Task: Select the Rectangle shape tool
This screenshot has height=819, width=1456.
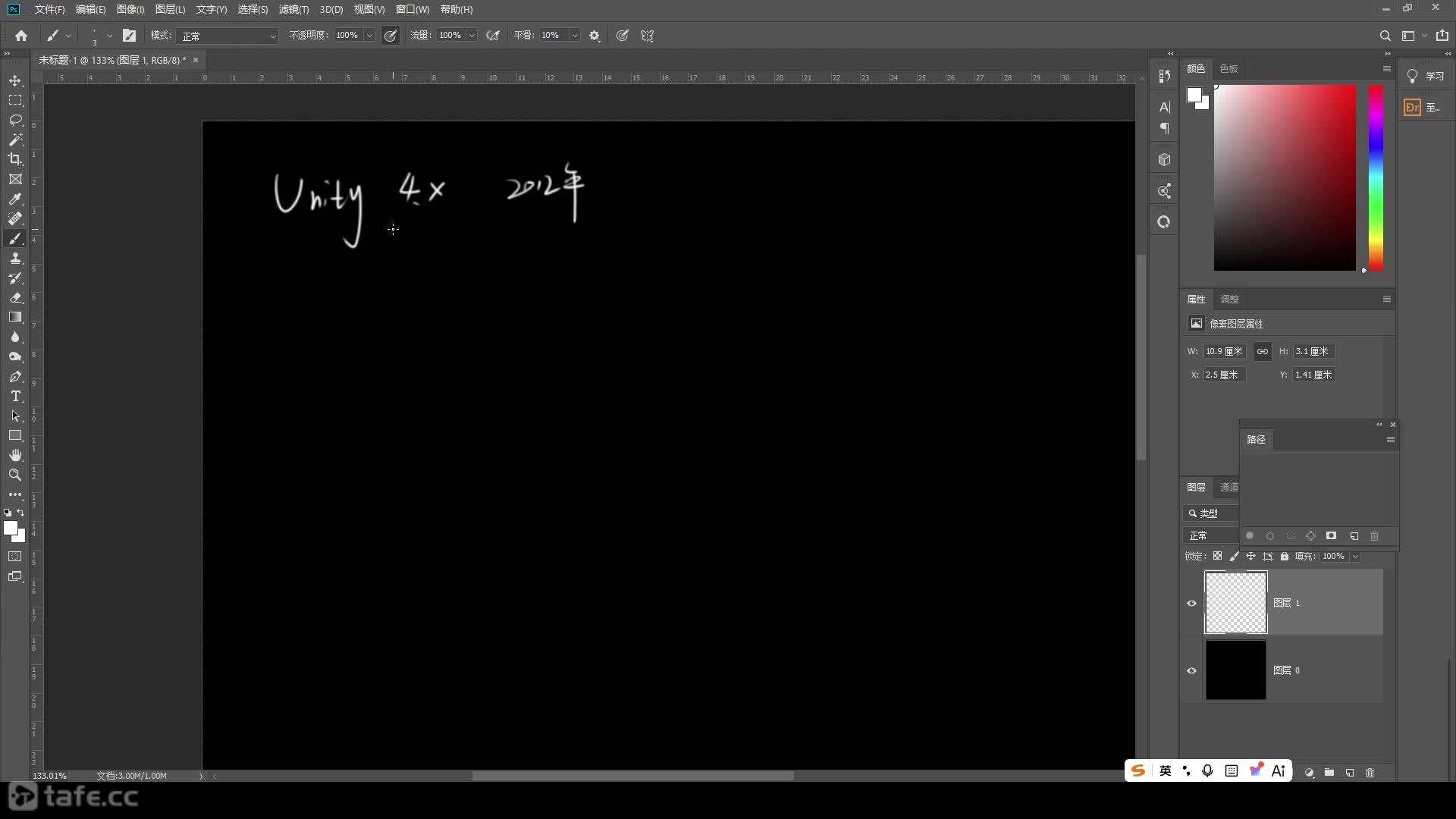Action: pyautogui.click(x=15, y=435)
